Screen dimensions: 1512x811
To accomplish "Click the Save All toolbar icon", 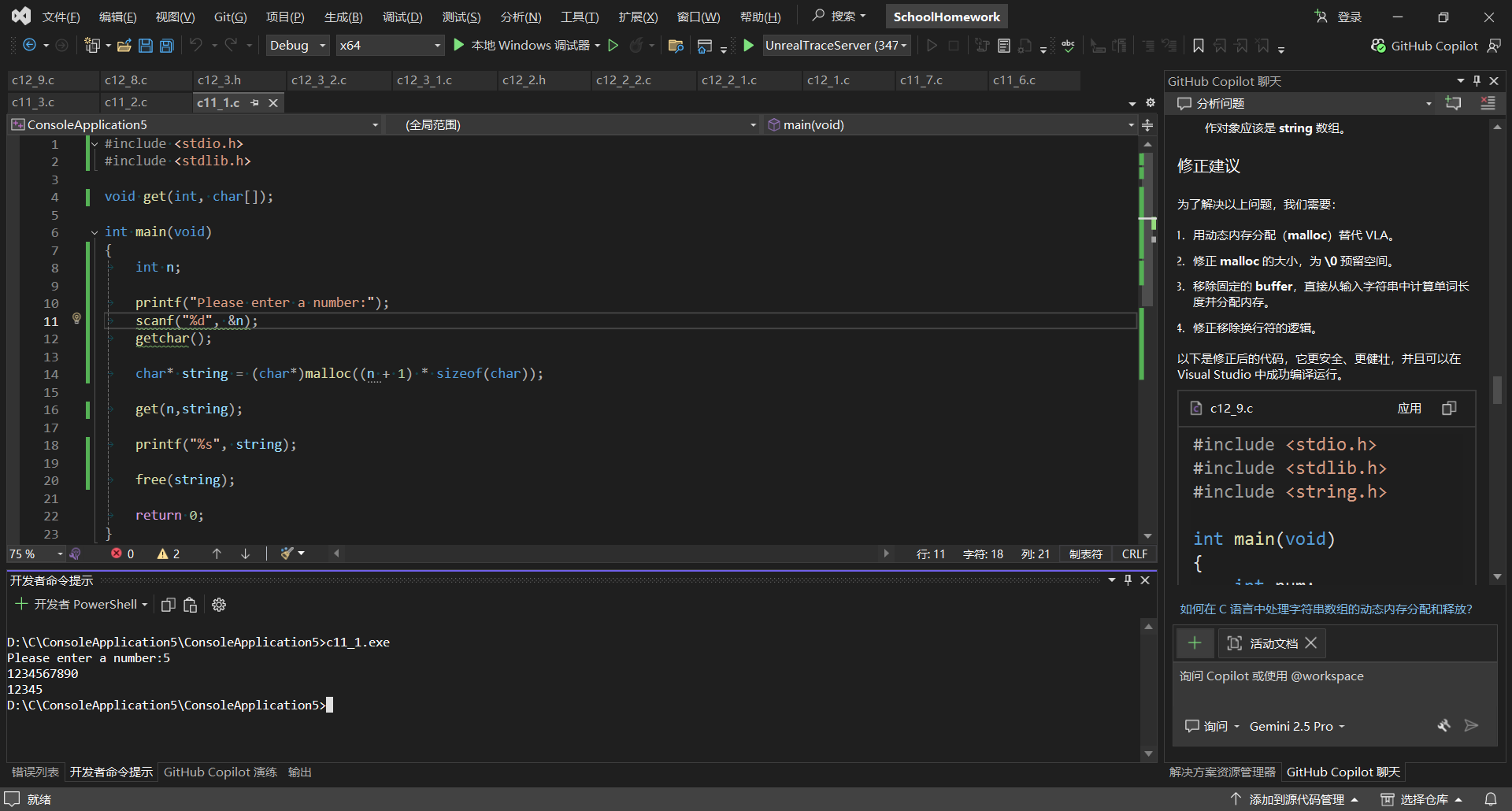I will (x=167, y=46).
